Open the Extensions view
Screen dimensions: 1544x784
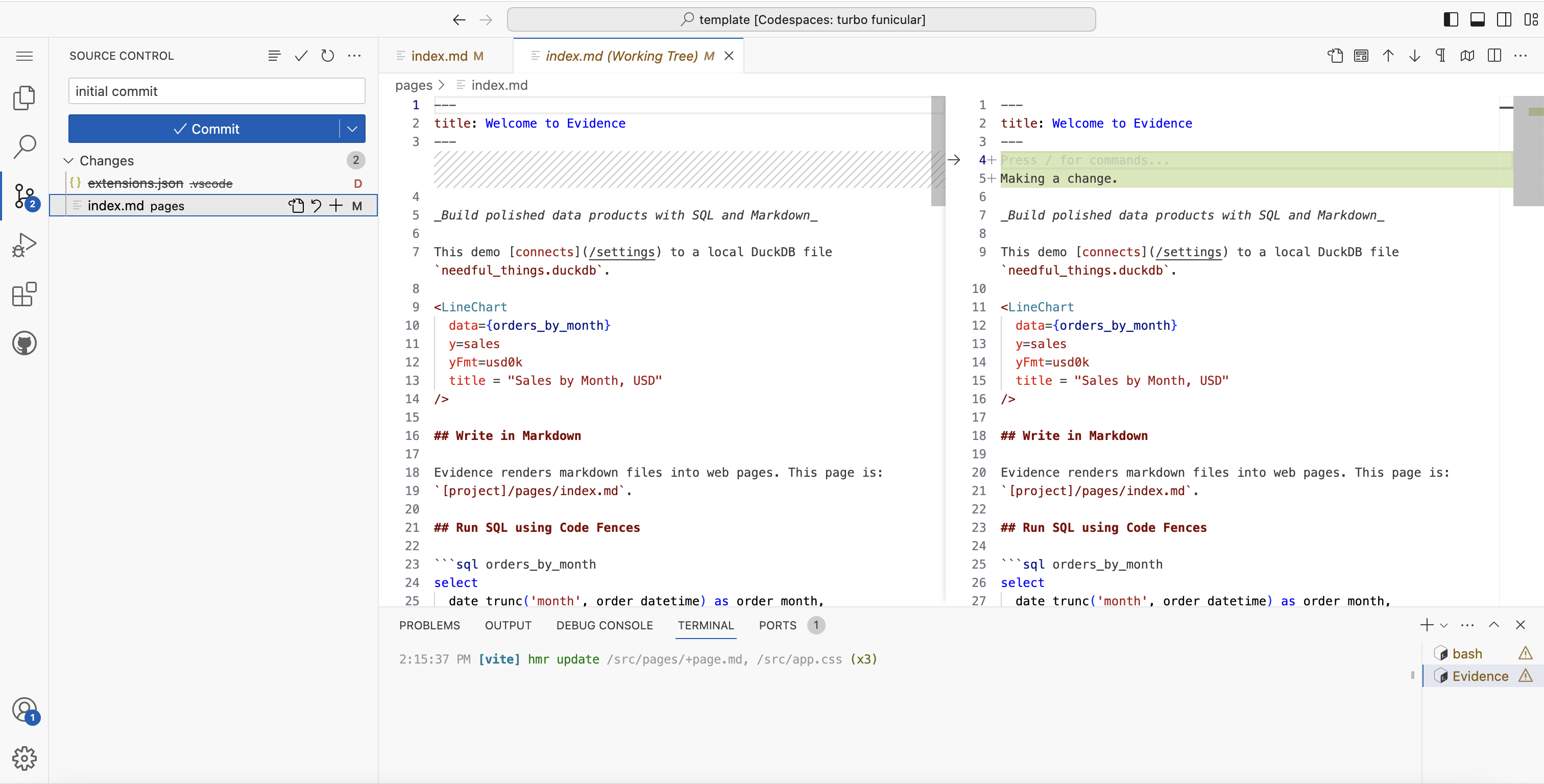25,295
